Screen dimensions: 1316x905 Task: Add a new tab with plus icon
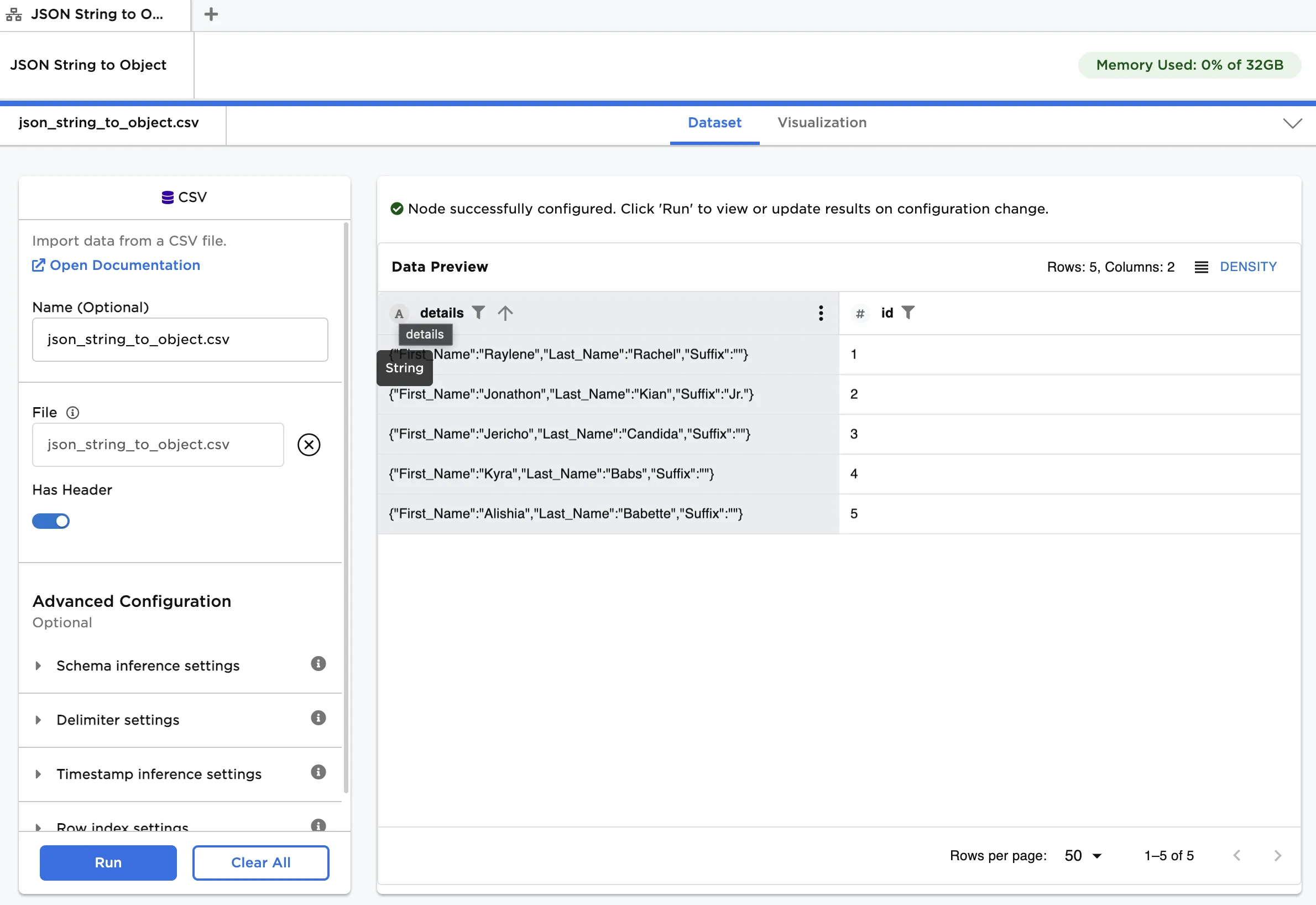point(211,14)
